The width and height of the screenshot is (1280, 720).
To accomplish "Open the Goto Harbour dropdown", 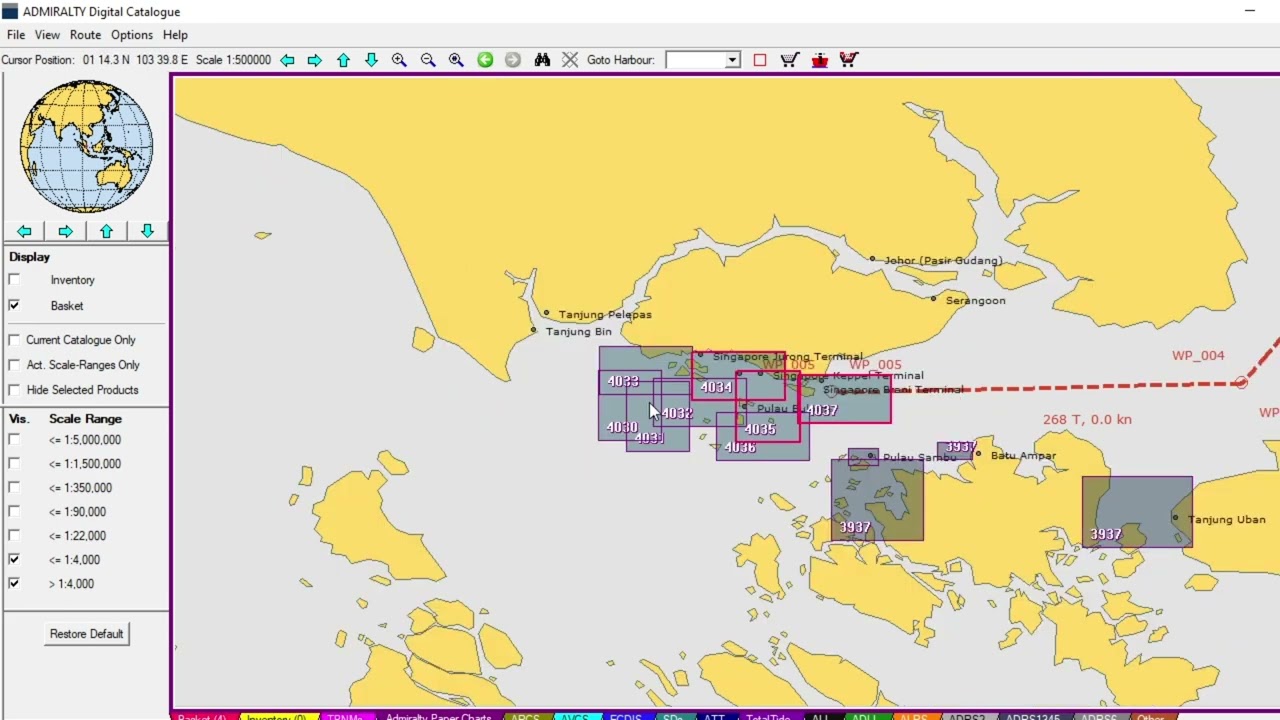I will pyautogui.click(x=732, y=60).
